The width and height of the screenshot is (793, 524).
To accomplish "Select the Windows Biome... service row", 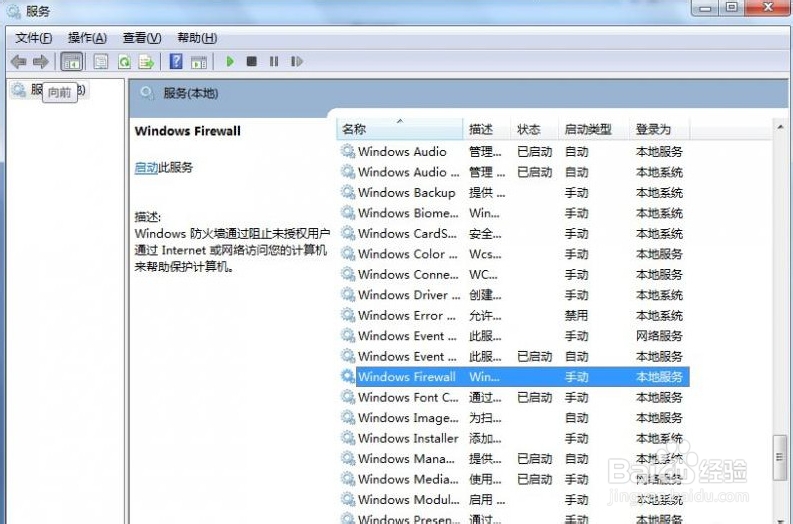I will point(513,213).
